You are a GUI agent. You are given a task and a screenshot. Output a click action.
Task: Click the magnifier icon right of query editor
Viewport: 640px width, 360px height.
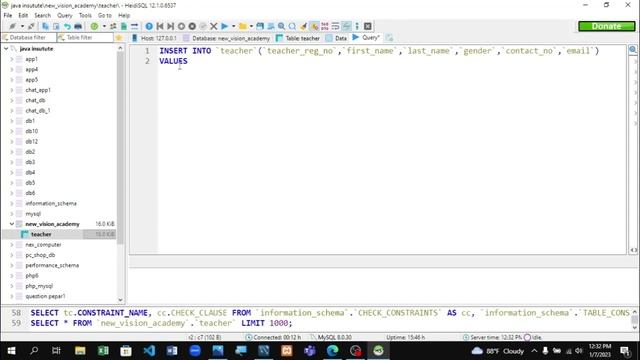click(x=633, y=50)
